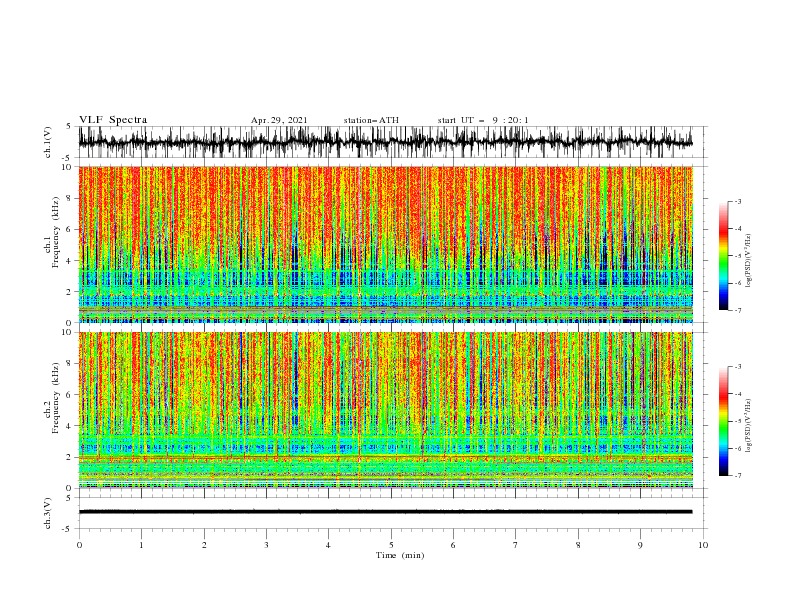Click the "0" tick on time axis
792x612 pixels.
click(79, 545)
